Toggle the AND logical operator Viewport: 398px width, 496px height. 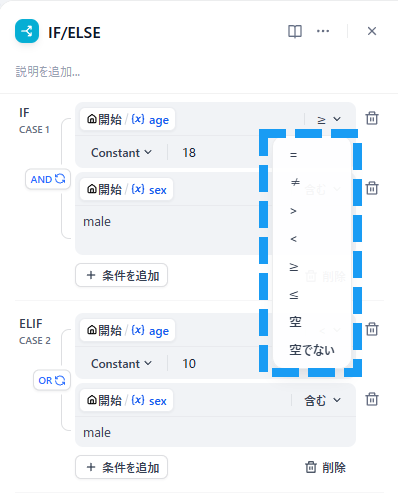(48, 179)
